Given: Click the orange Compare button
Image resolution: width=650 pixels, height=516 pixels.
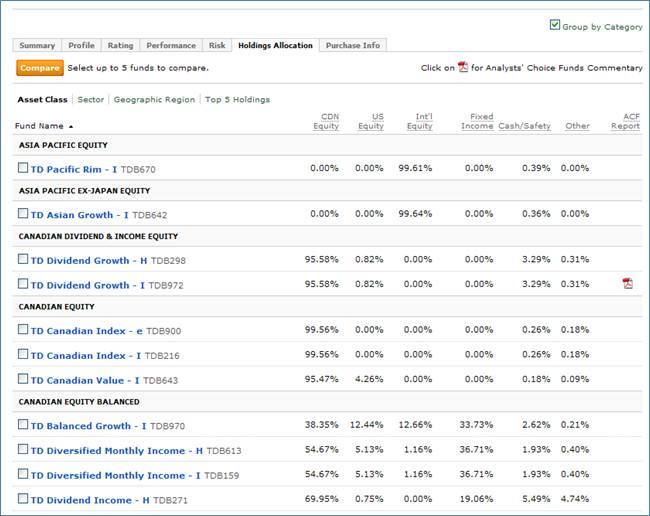Looking at the screenshot, I should point(40,68).
